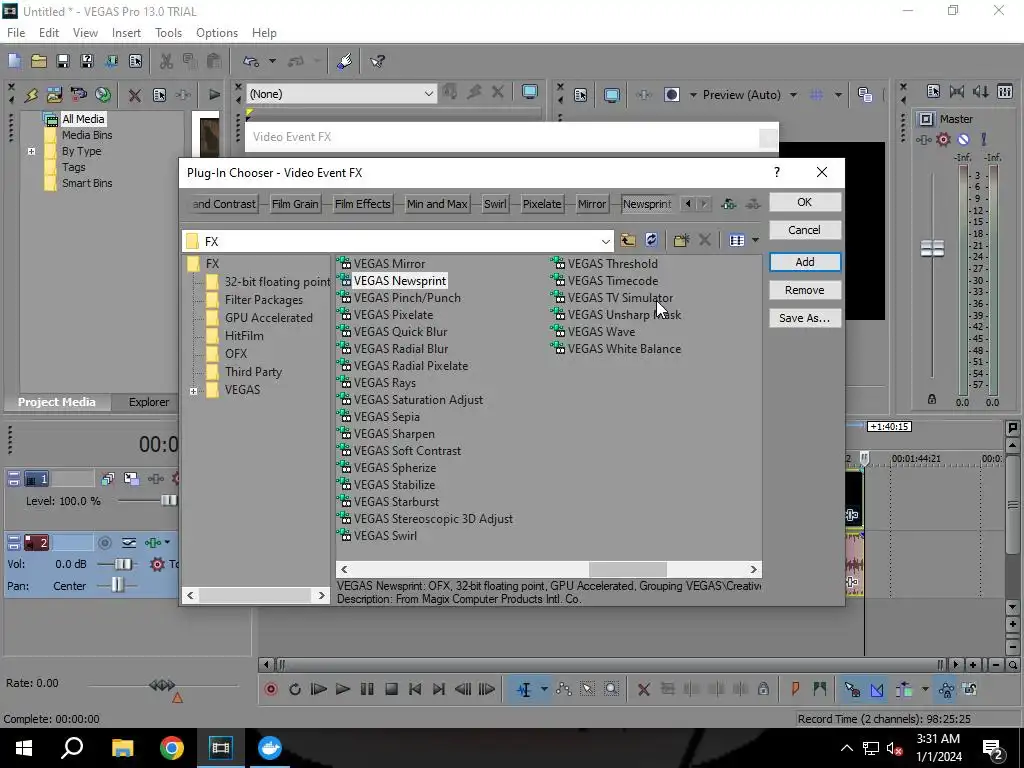1024x768 pixels.
Task: Open the File menu
Action: (x=16, y=33)
